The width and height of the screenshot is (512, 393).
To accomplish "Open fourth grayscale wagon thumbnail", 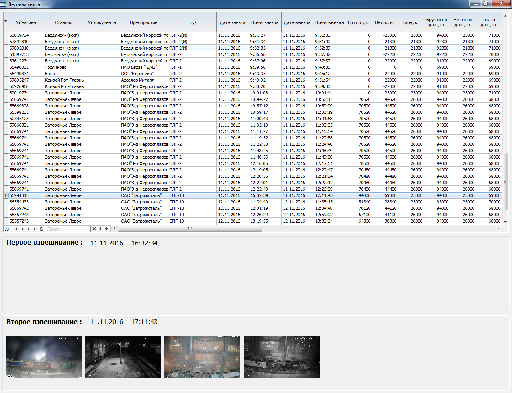I will click(282, 357).
